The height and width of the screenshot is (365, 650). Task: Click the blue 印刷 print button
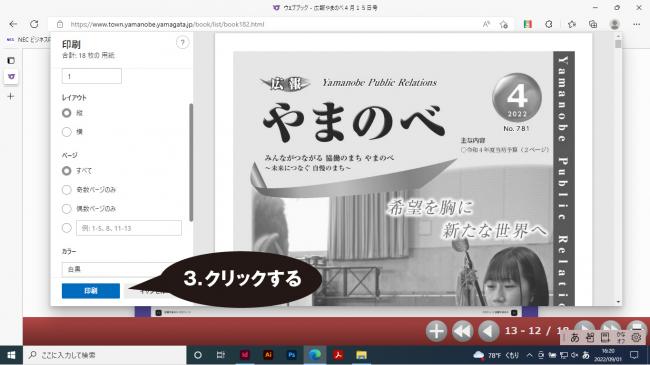point(91,291)
